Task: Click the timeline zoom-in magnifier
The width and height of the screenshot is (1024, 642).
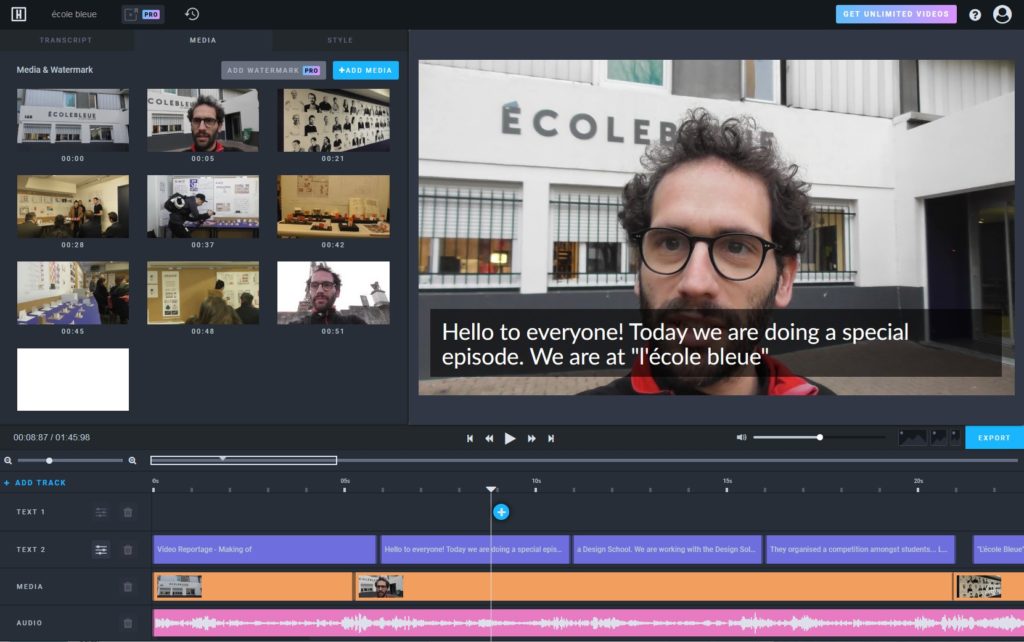Action: pyautogui.click(x=133, y=460)
